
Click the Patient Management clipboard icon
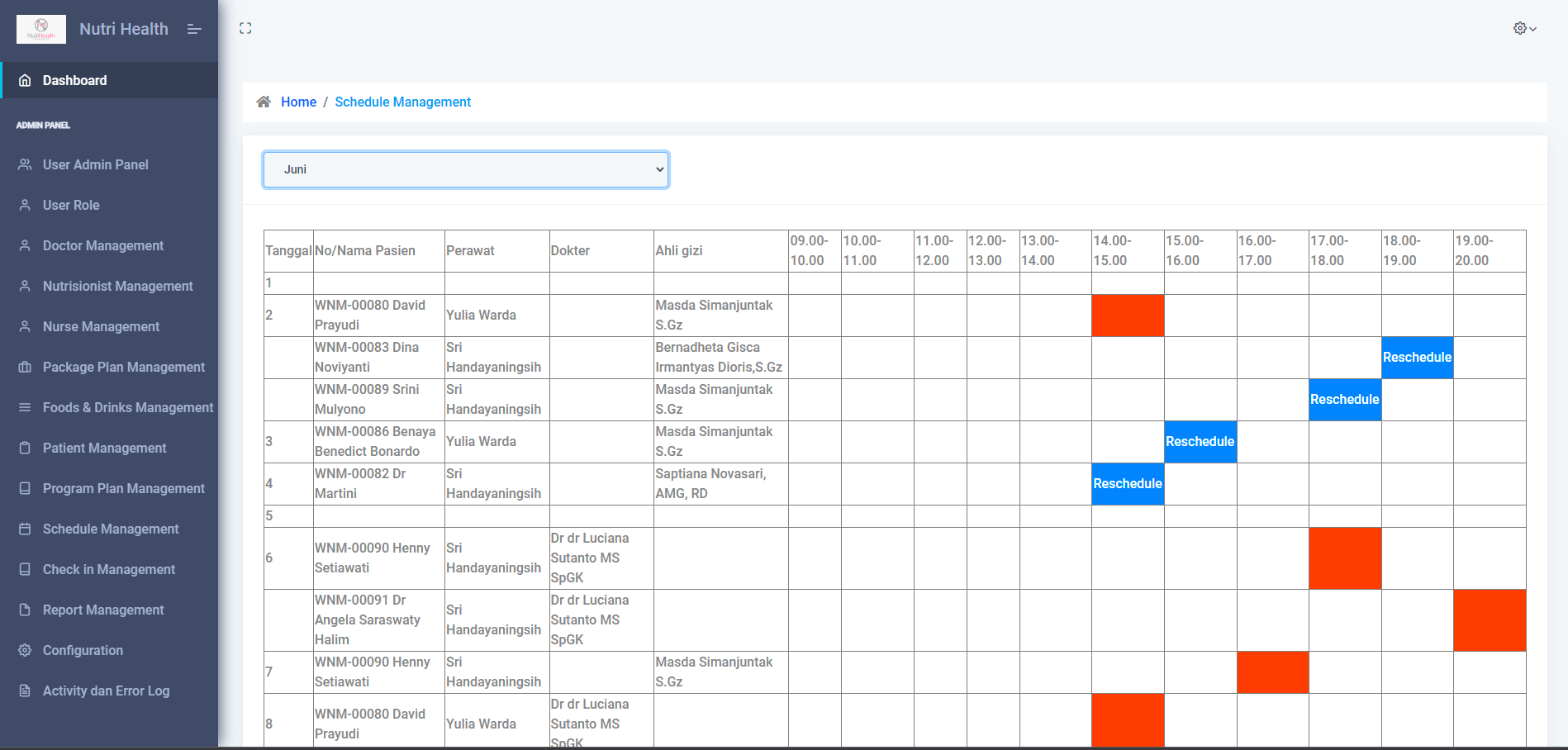click(25, 448)
